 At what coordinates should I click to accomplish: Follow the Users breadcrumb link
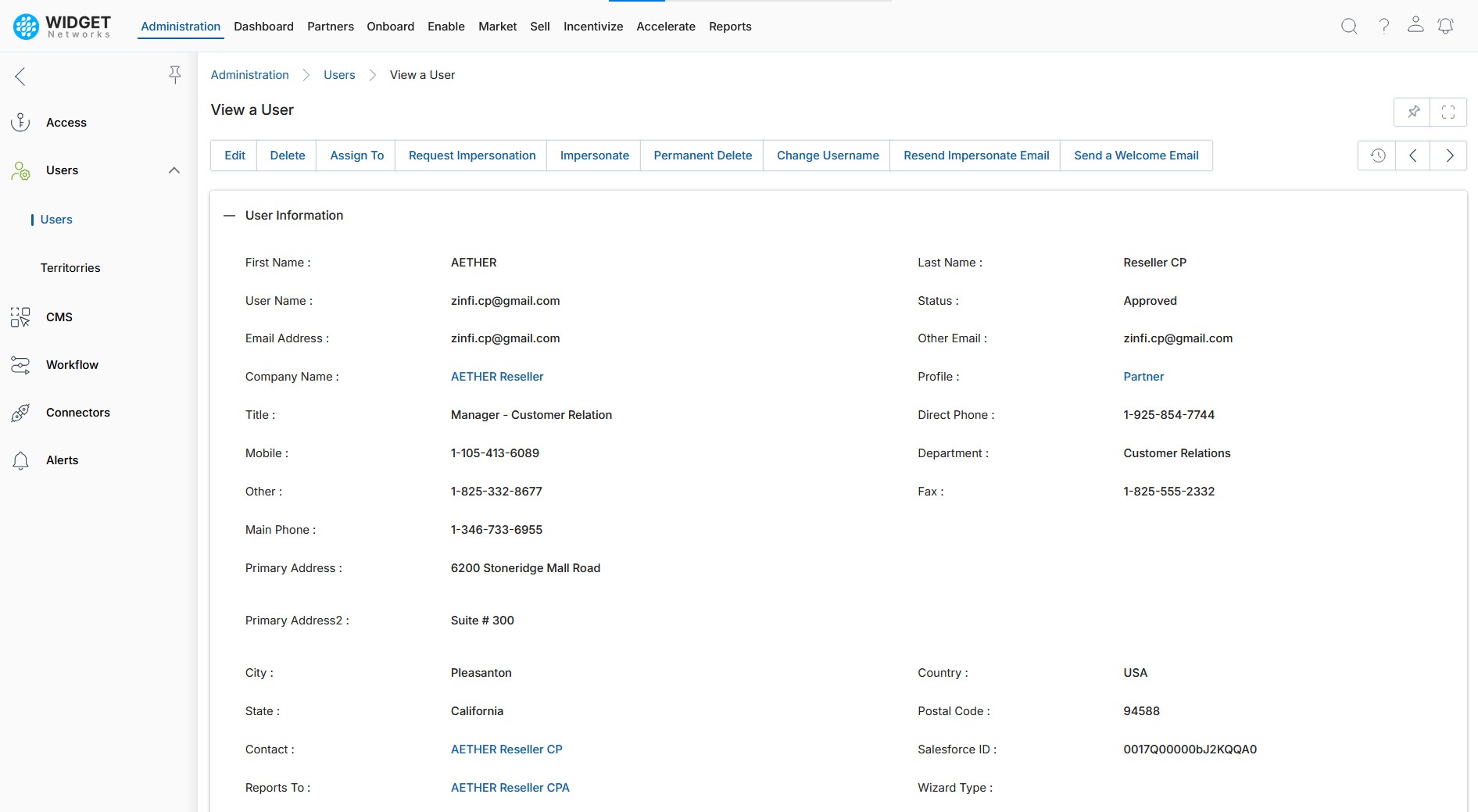click(339, 75)
